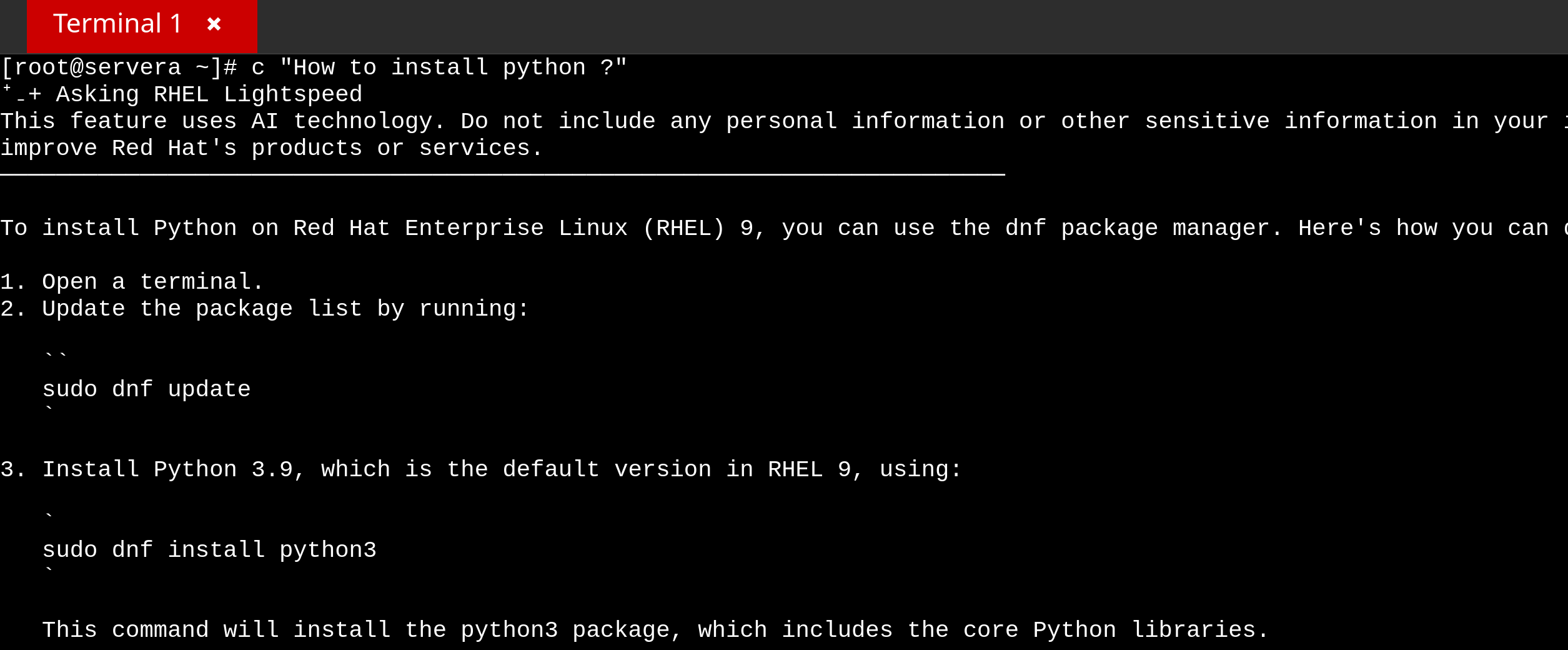
Task: Click the closing backtick below dnf install python3
Action: [x=49, y=570]
